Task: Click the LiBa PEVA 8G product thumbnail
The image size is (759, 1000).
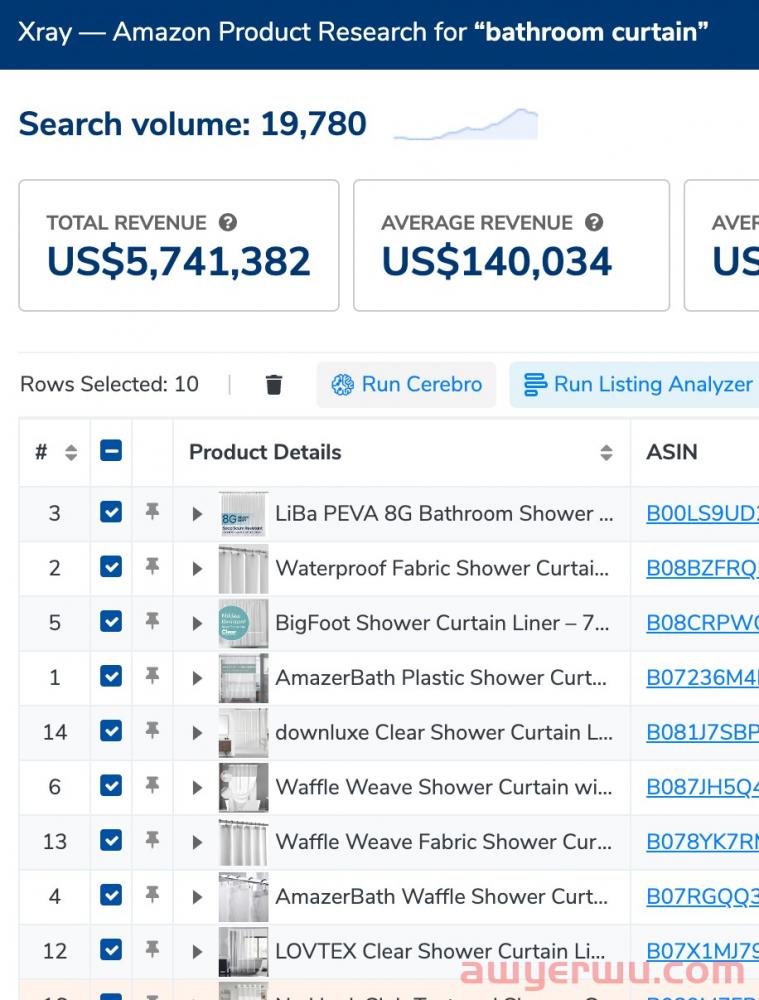Action: click(243, 514)
